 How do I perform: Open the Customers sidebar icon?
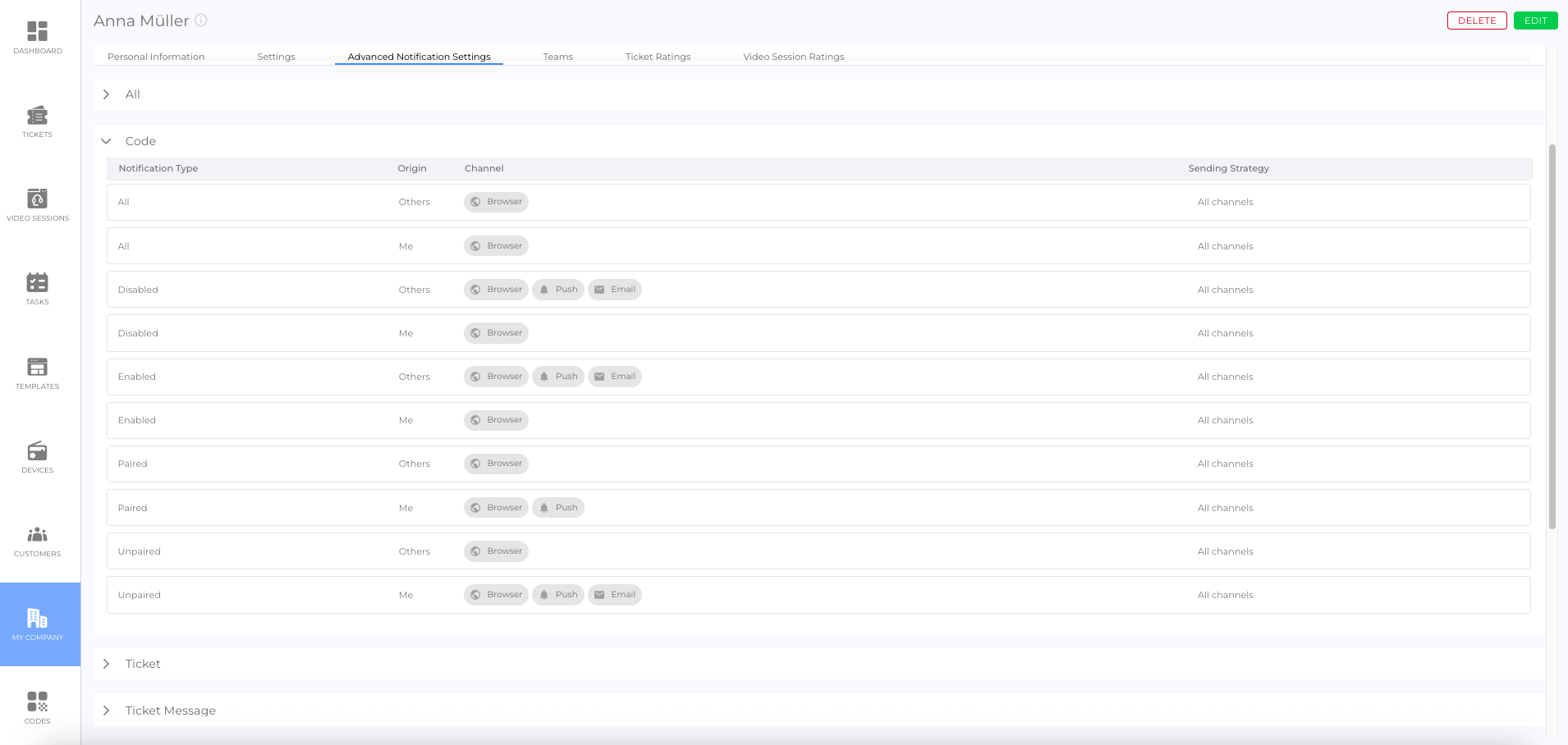(x=37, y=535)
